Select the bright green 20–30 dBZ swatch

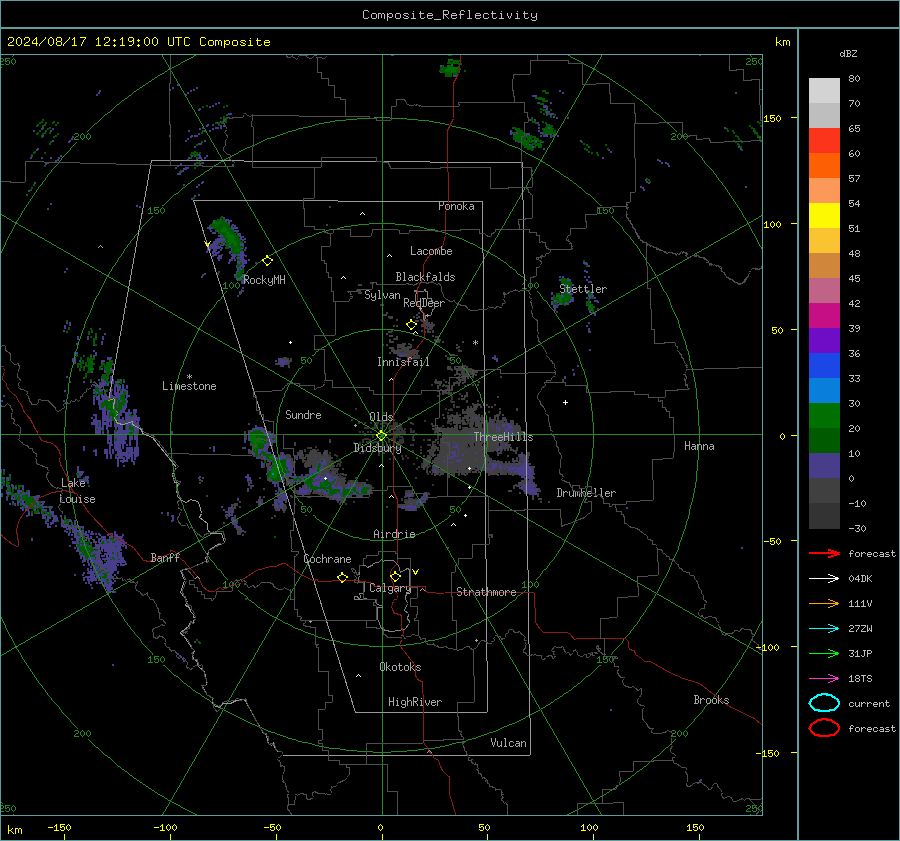click(824, 415)
